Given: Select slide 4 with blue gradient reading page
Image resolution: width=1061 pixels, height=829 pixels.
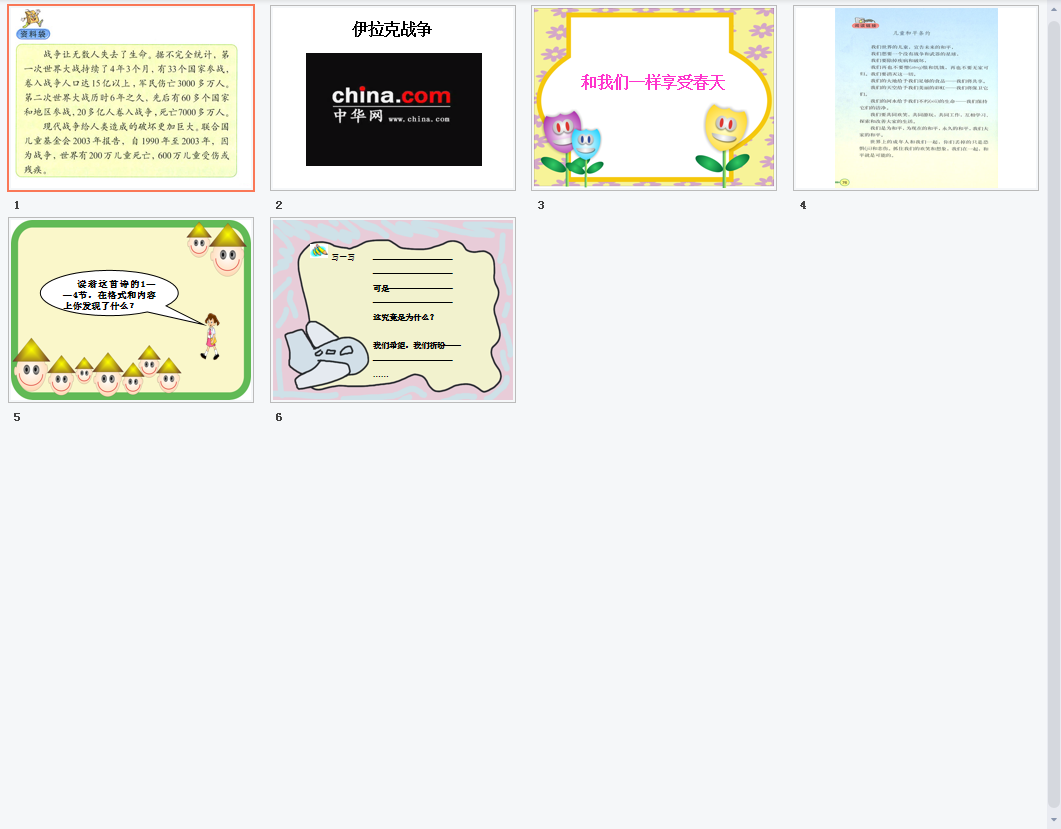Looking at the screenshot, I should [916, 98].
